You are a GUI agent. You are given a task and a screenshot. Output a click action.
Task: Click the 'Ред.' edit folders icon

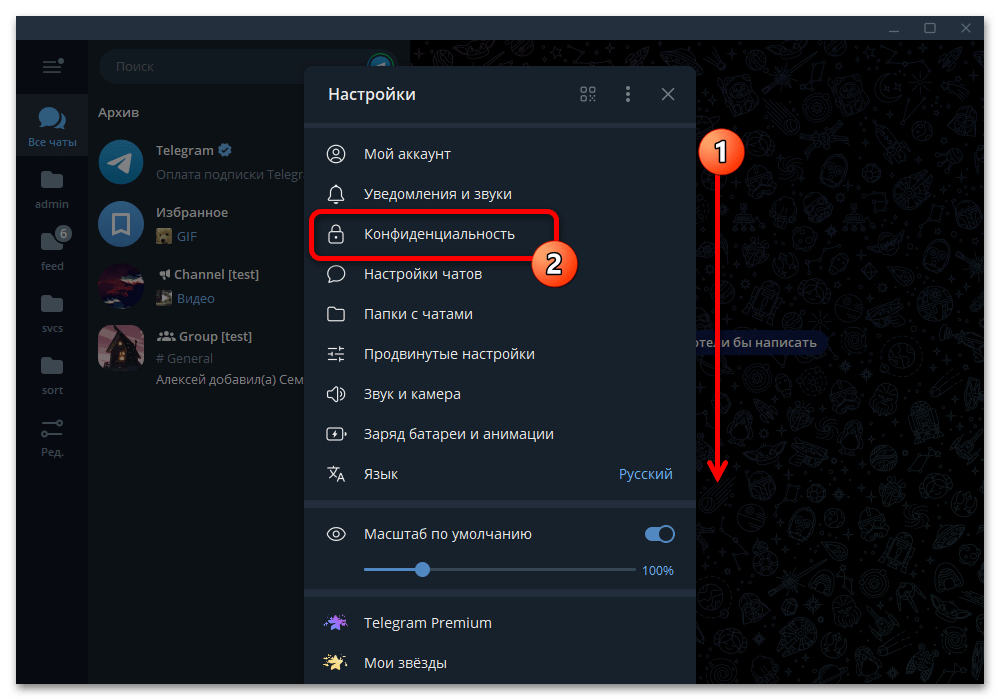pyautogui.click(x=52, y=437)
